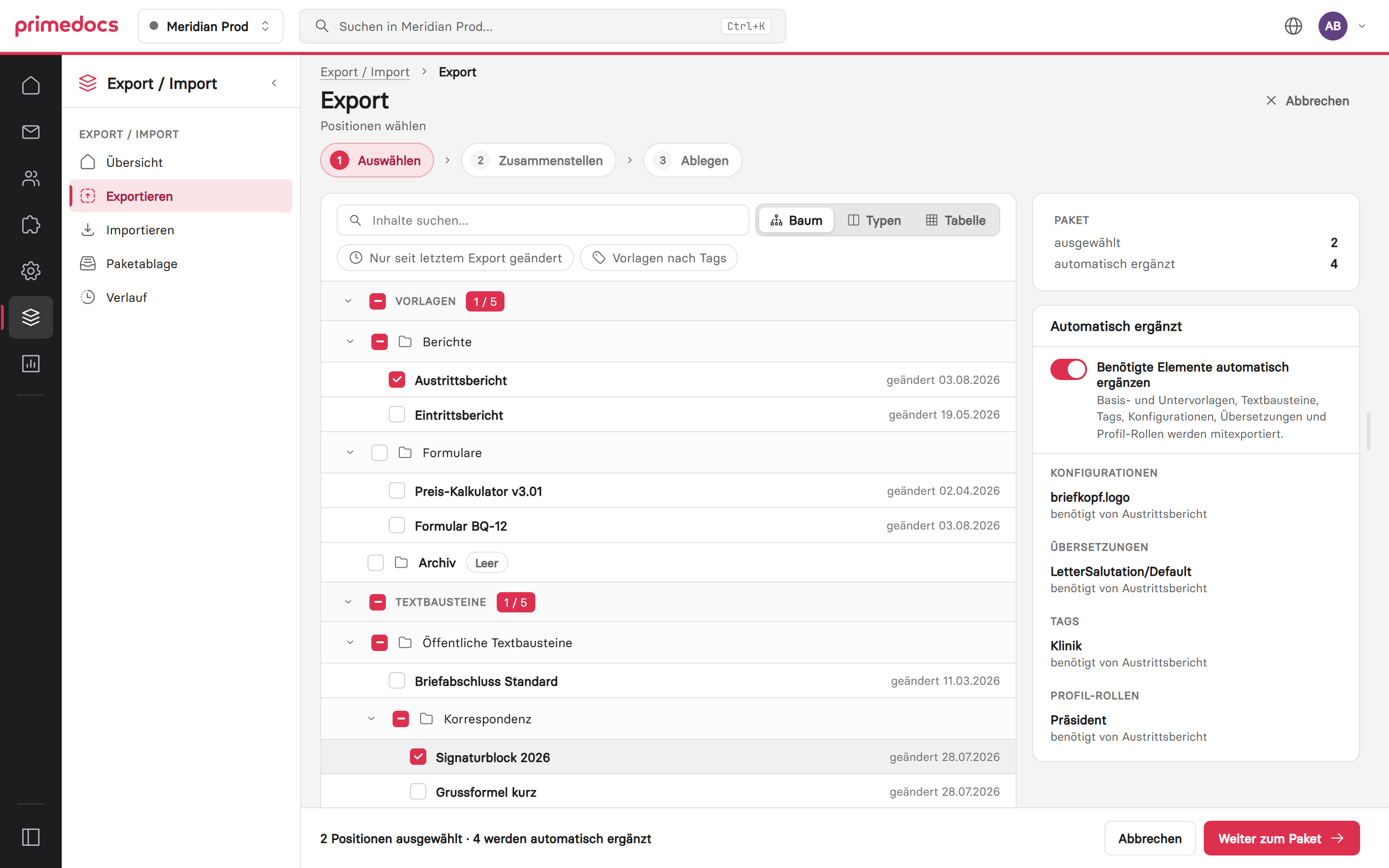Click the Vorlagen nach Tags filter
Viewport: 1389px width, 868px height.
coord(658,258)
